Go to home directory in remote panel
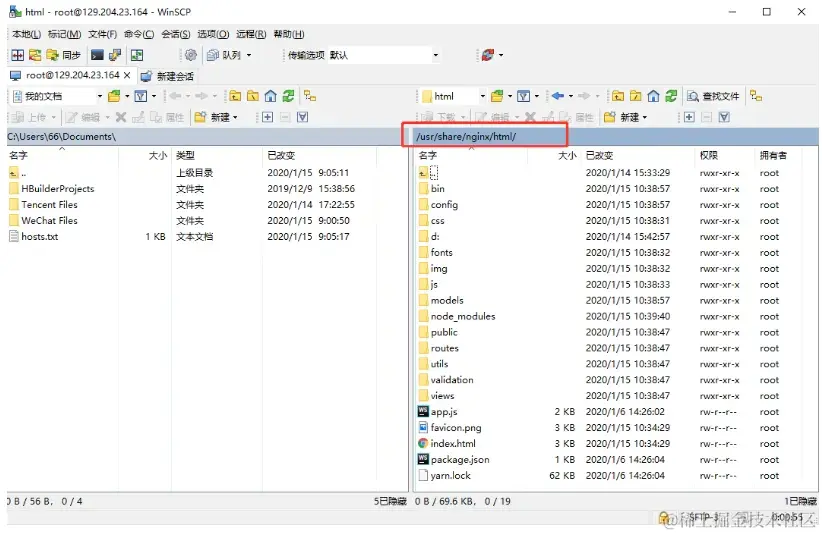This screenshot has width=822, height=536. [653, 97]
